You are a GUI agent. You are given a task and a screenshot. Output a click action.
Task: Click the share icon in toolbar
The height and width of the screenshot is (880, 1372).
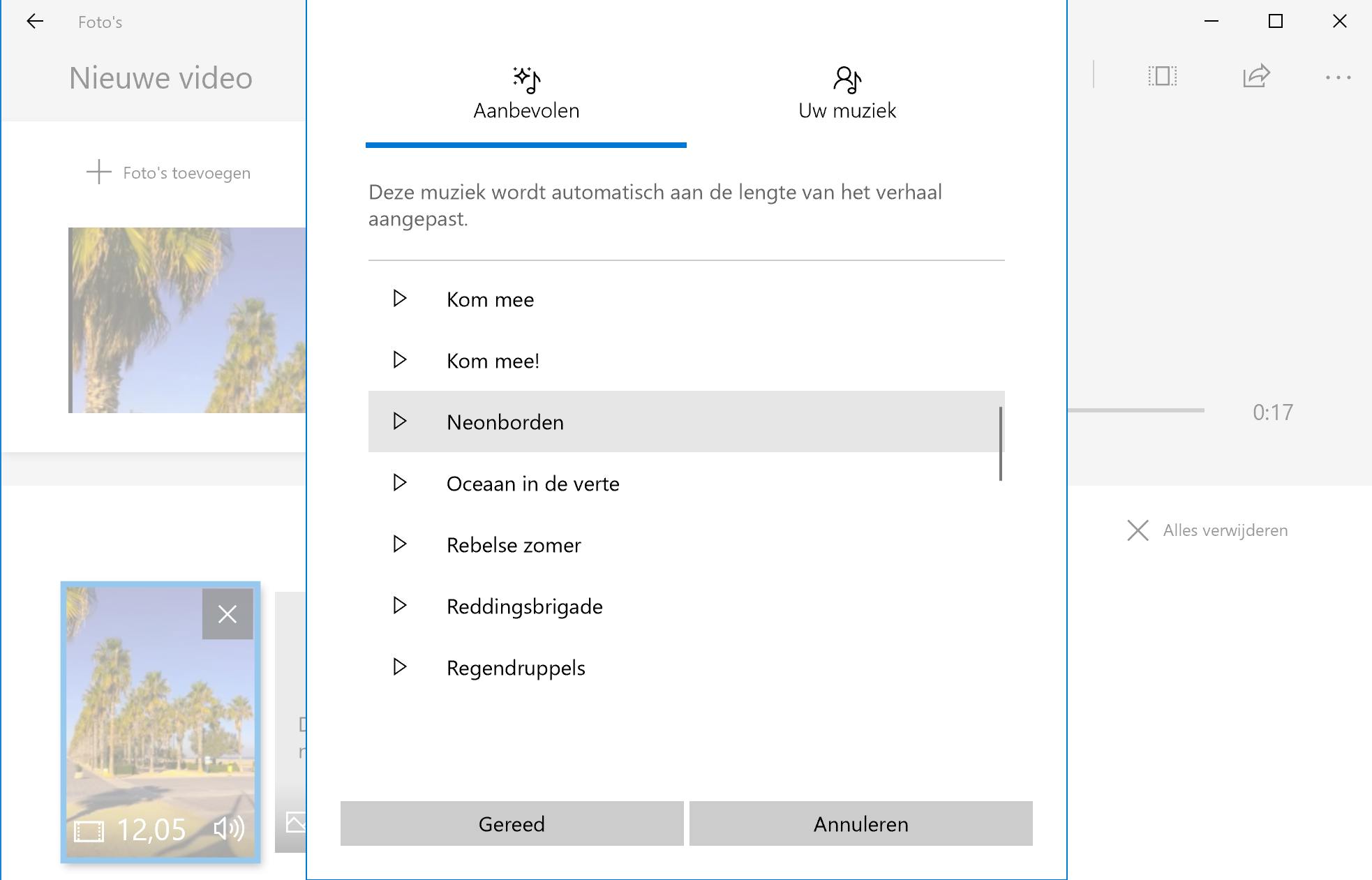coord(1256,76)
